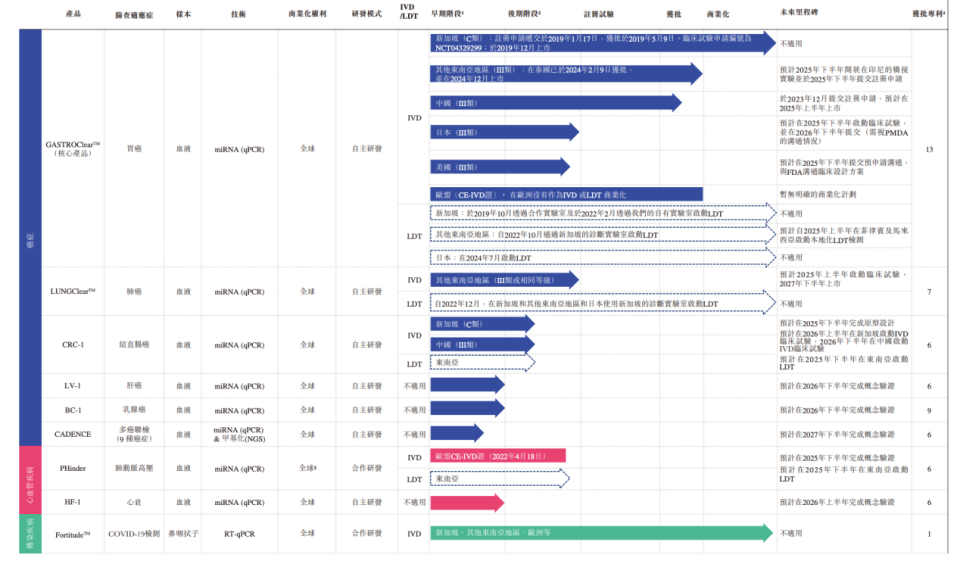Viewport: 960px width, 561px height.
Task: Select the LV-1 product name cell
Action: [73, 386]
